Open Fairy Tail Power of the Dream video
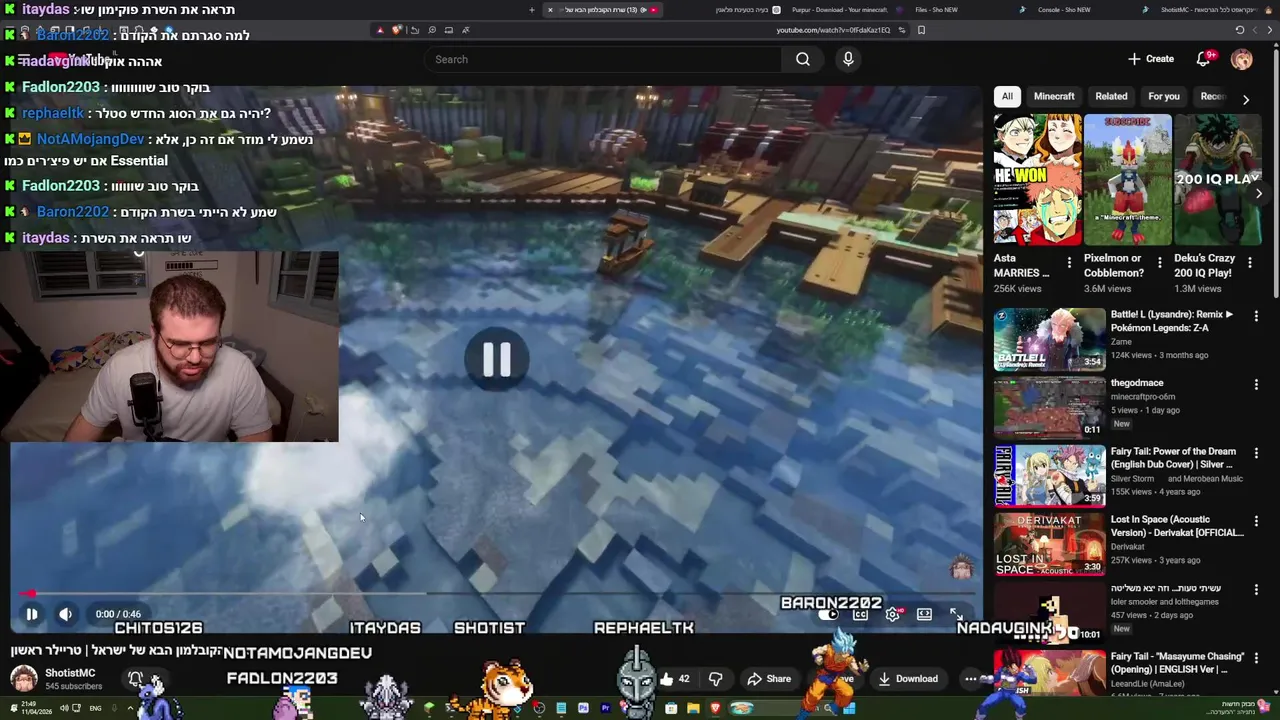Screen dimensions: 1280x720 [x=1049, y=476]
